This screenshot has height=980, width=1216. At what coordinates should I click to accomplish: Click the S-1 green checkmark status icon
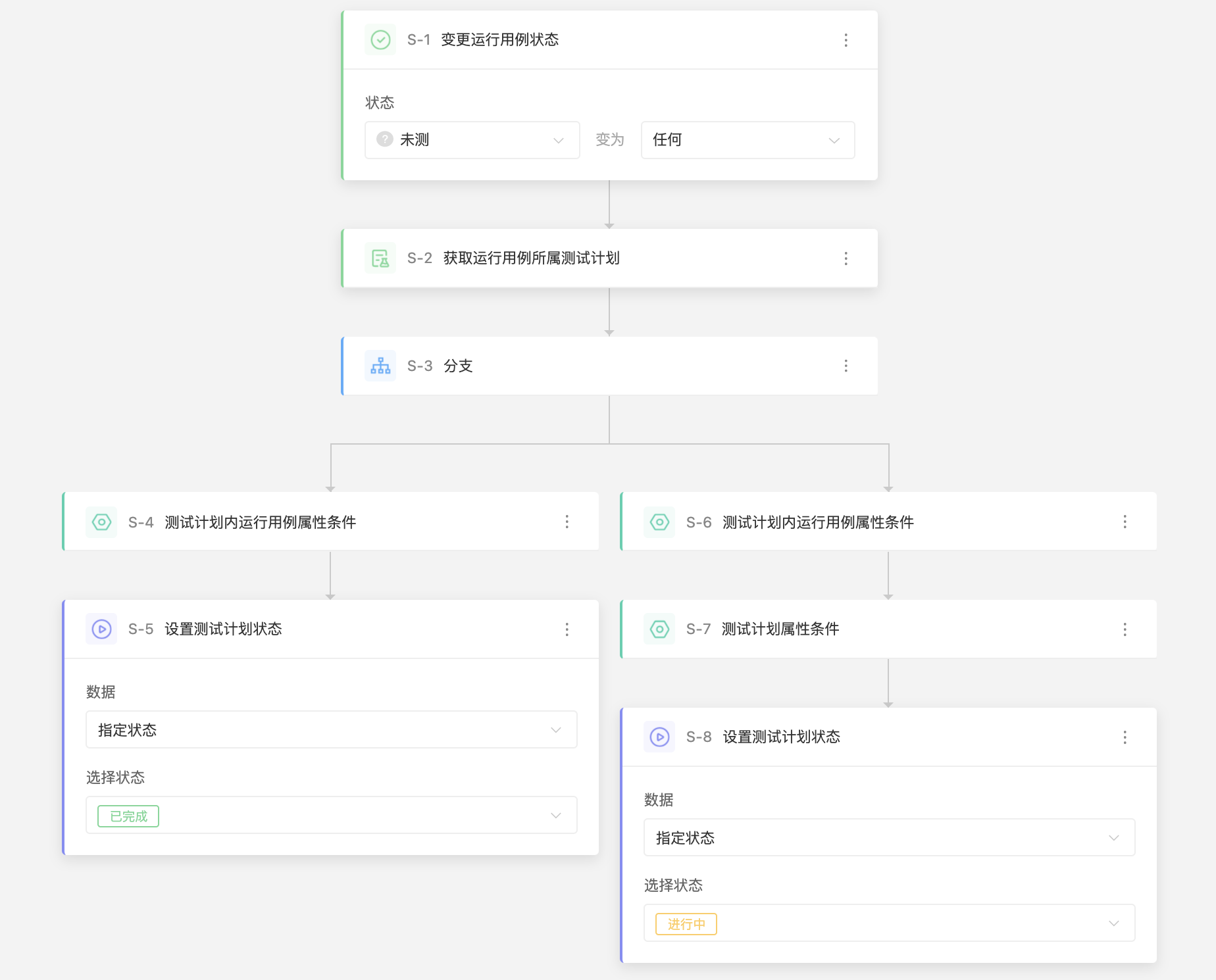tap(380, 39)
